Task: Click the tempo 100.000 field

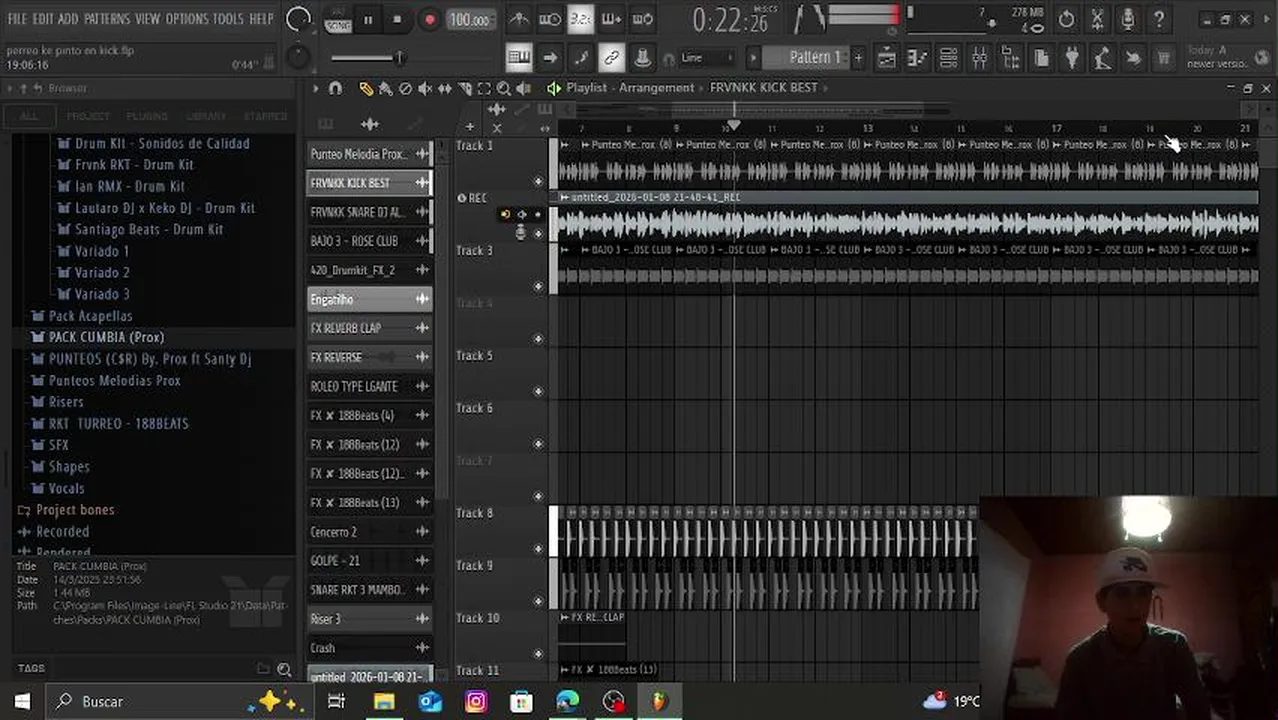Action: pyautogui.click(x=469, y=20)
